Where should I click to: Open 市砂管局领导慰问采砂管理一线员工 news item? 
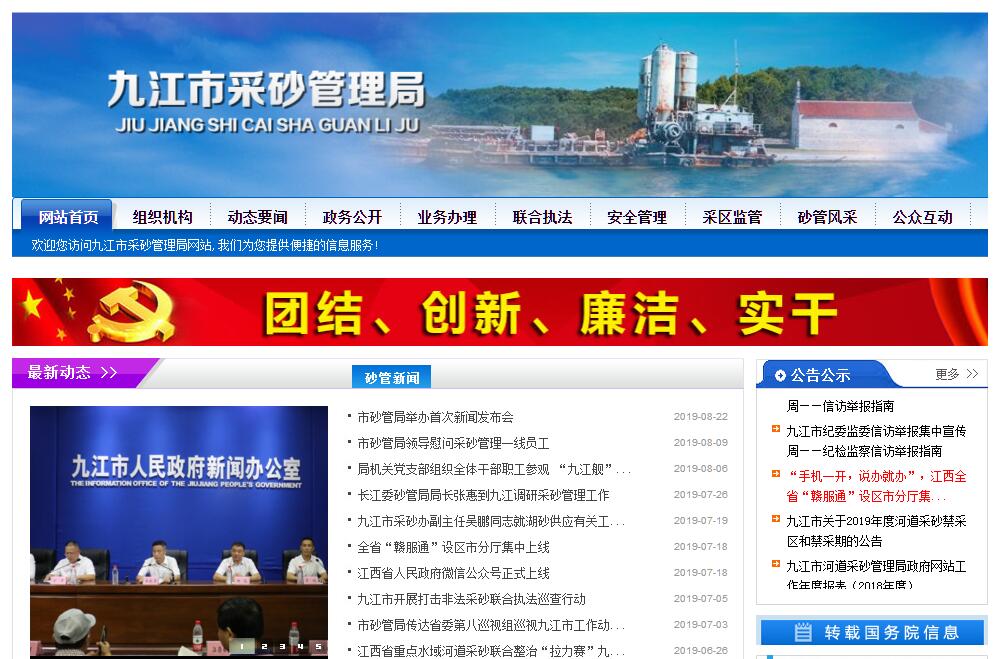(453, 444)
